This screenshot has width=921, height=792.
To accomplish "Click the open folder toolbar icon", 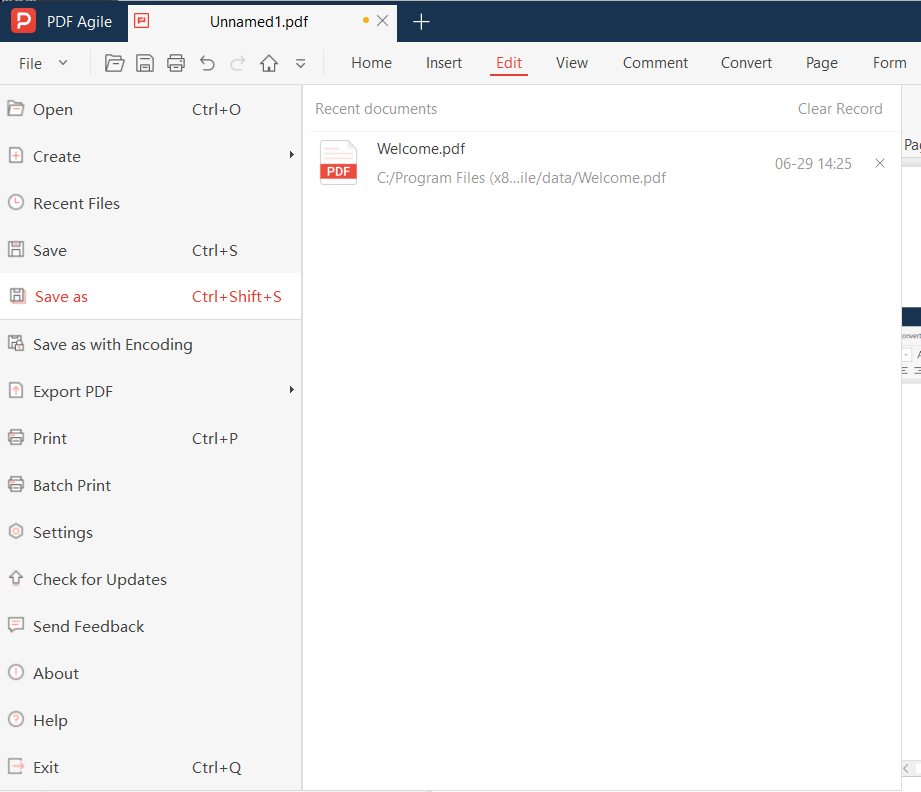I will [x=115, y=63].
